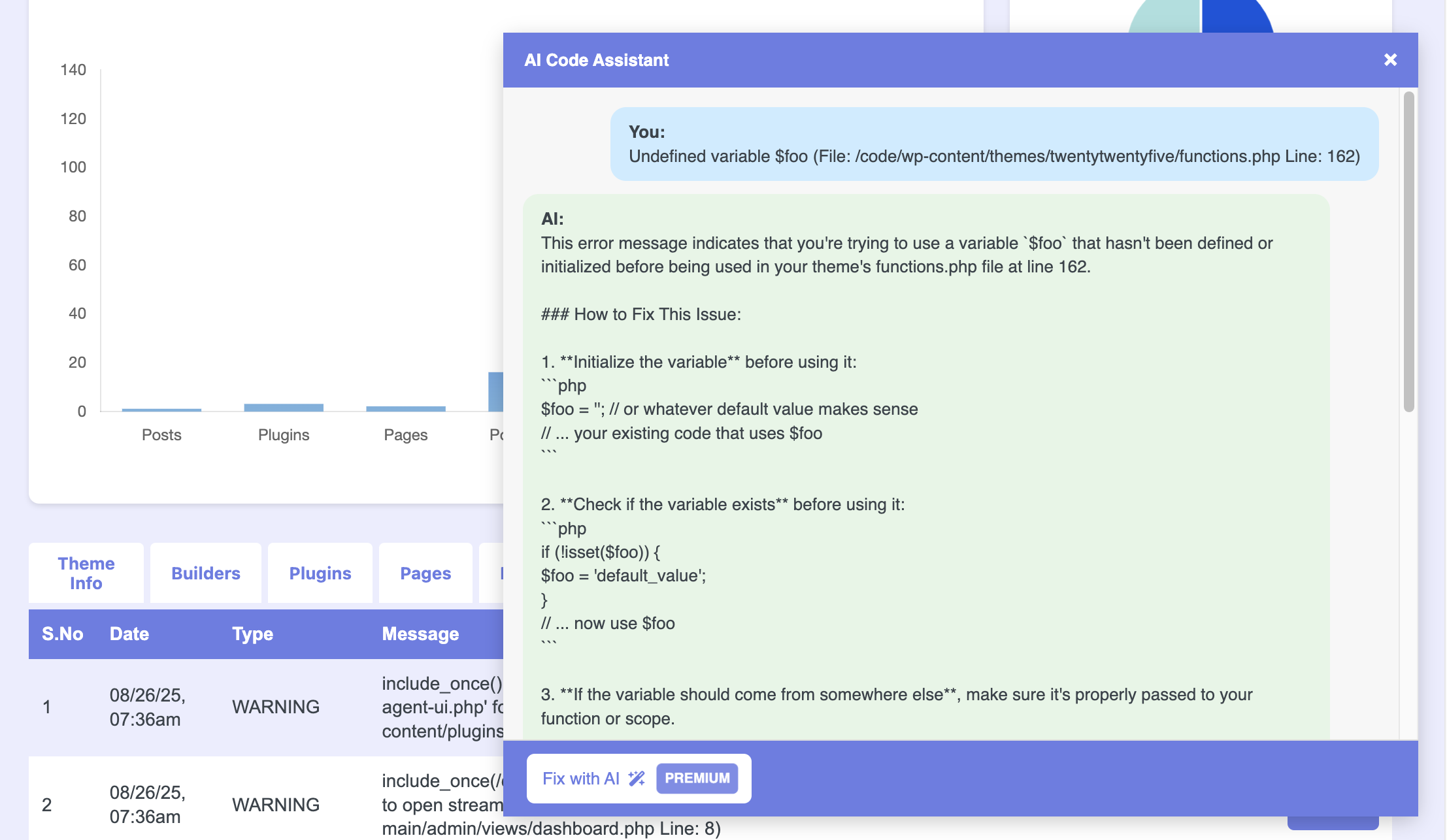Screen dimensions: 1447x840
Task: Switch to the Builders tab
Action: [x=206, y=573]
